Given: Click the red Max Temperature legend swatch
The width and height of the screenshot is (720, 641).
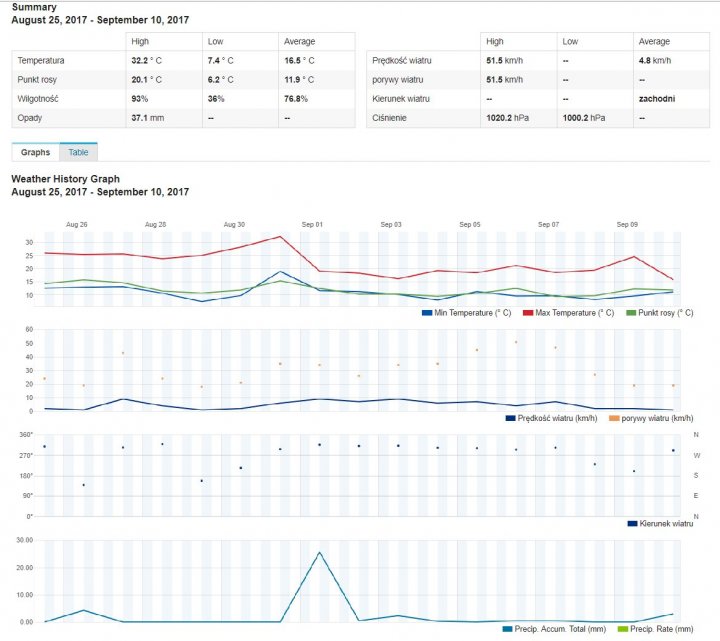Looking at the screenshot, I should 529,313.
